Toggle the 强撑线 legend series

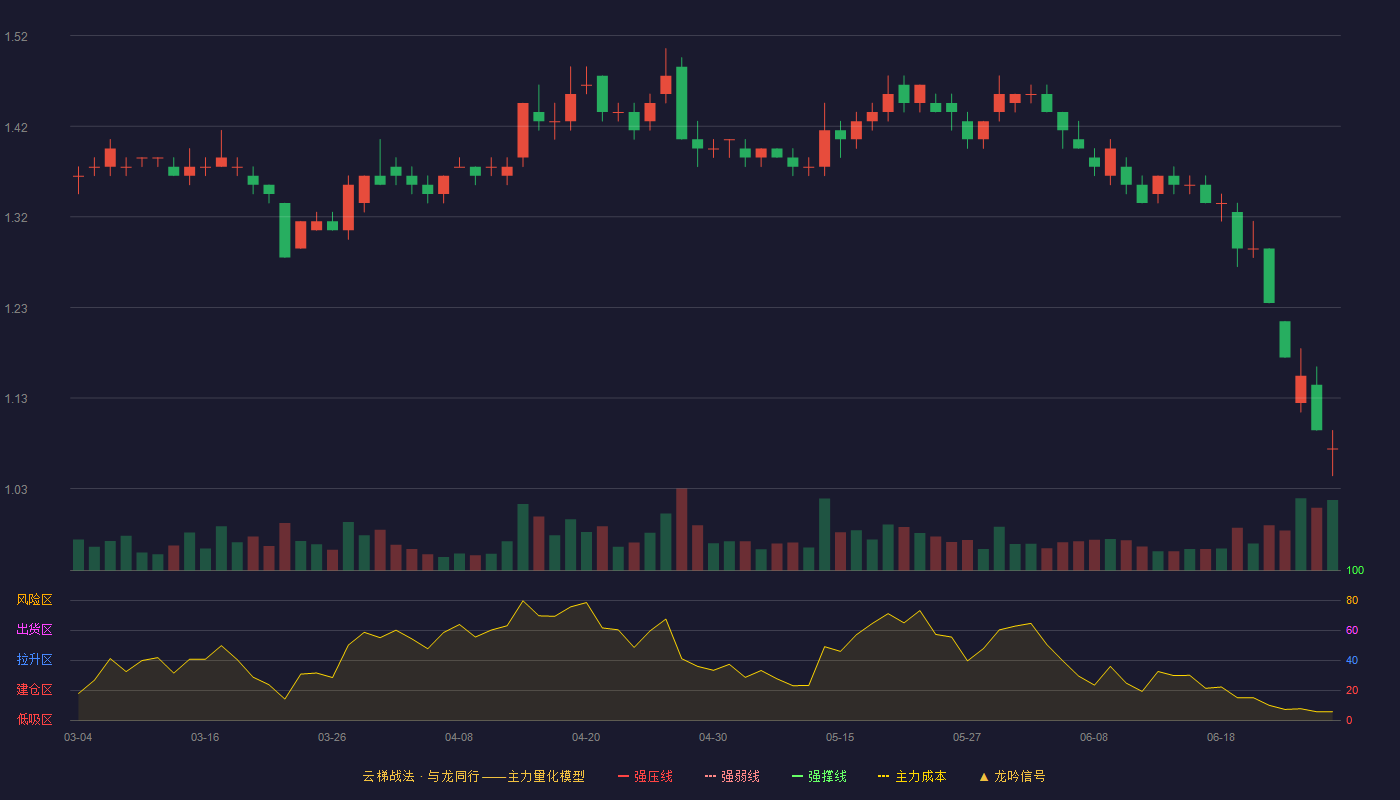tap(819, 776)
